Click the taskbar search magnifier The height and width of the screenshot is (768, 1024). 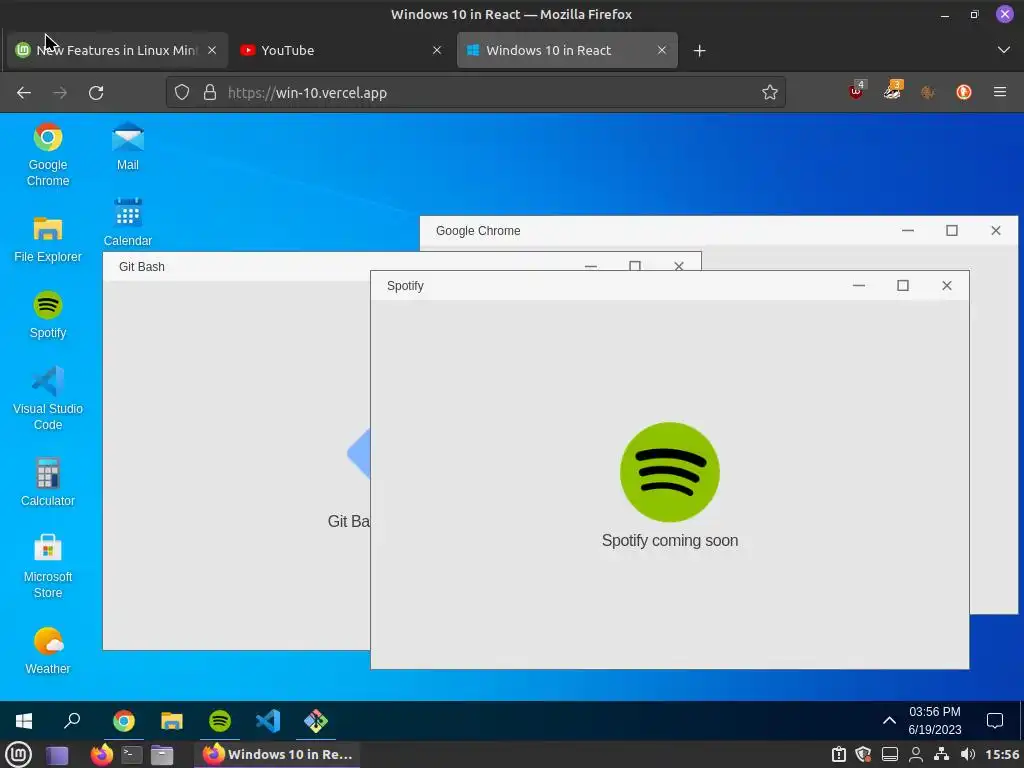[72, 721]
